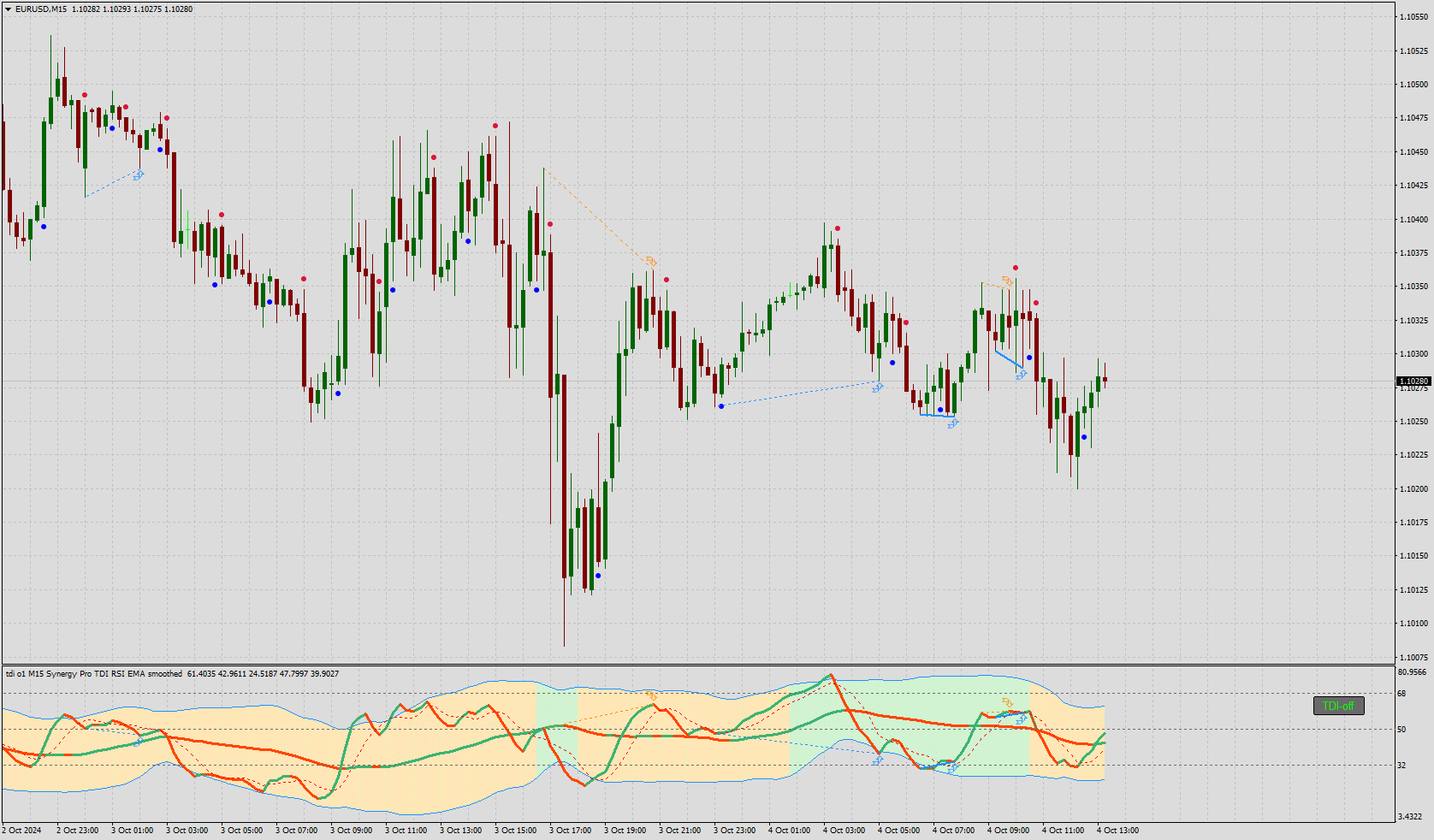1434x840 pixels.
Task: Click the '3 Oct 17:00' time label
Action: click(570, 831)
